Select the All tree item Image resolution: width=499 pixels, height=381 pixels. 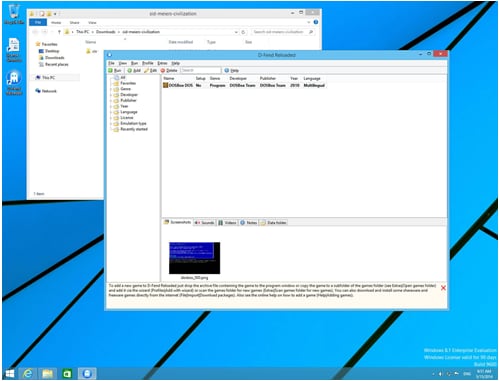pyautogui.click(x=120, y=77)
